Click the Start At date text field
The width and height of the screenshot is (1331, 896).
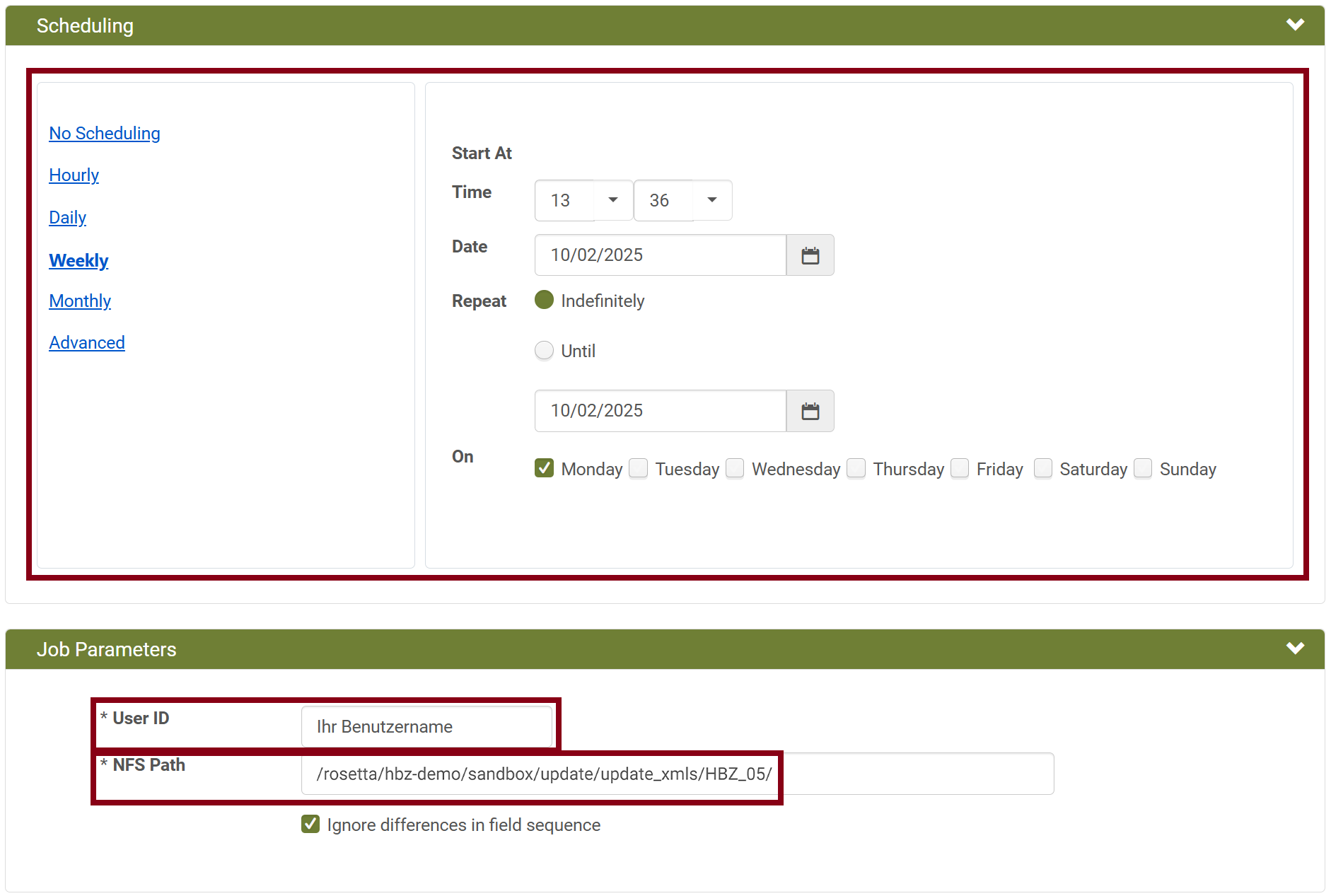[660, 255]
